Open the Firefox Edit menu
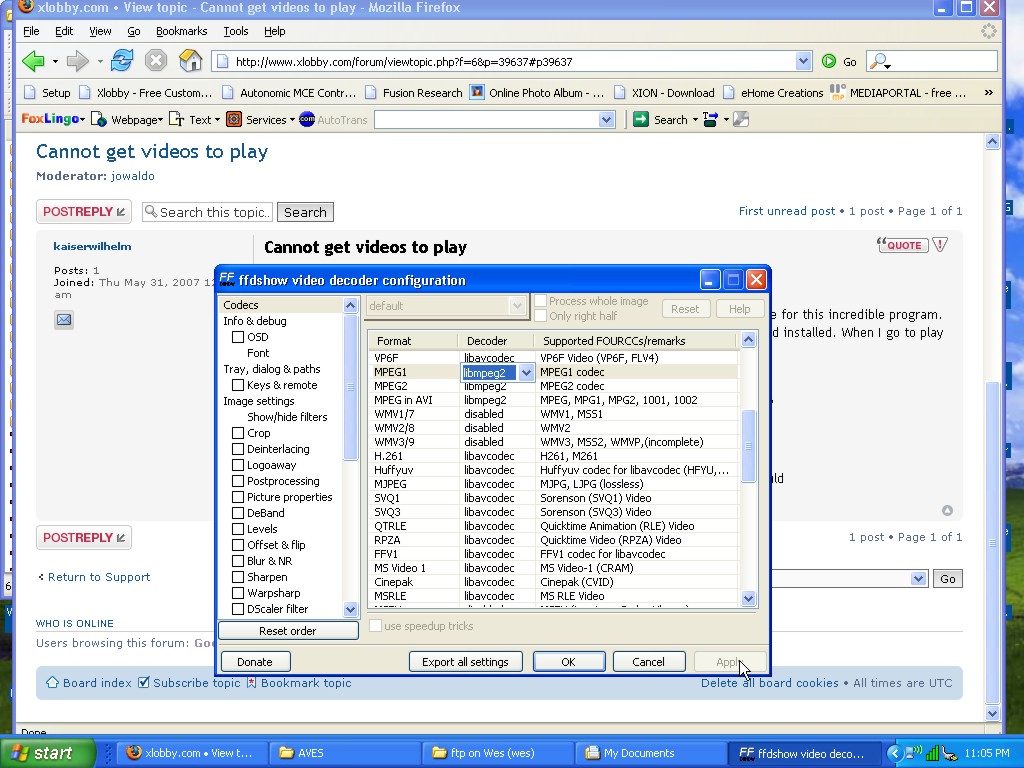 [x=64, y=31]
